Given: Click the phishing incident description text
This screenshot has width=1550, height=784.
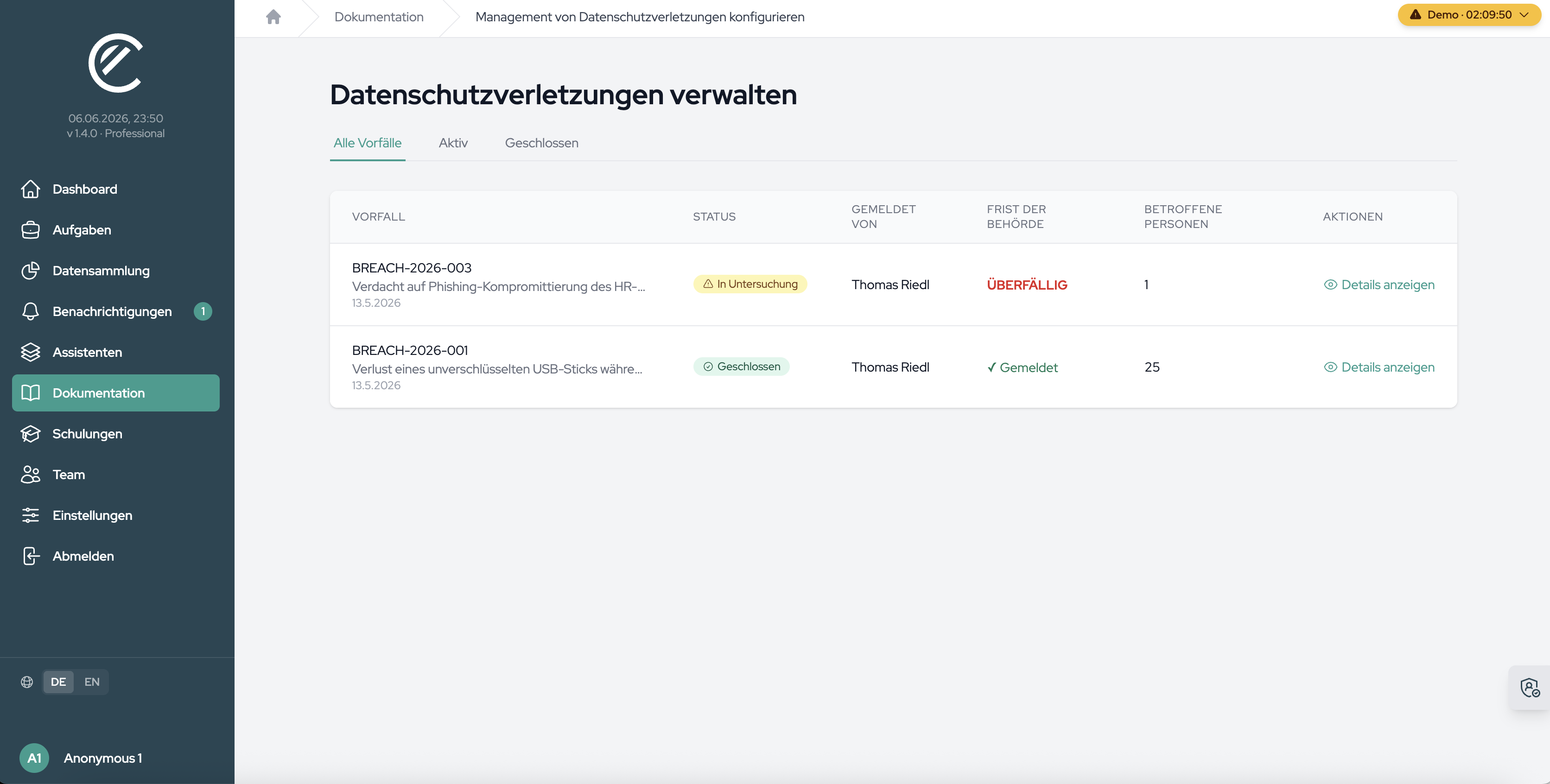Looking at the screenshot, I should [x=498, y=286].
